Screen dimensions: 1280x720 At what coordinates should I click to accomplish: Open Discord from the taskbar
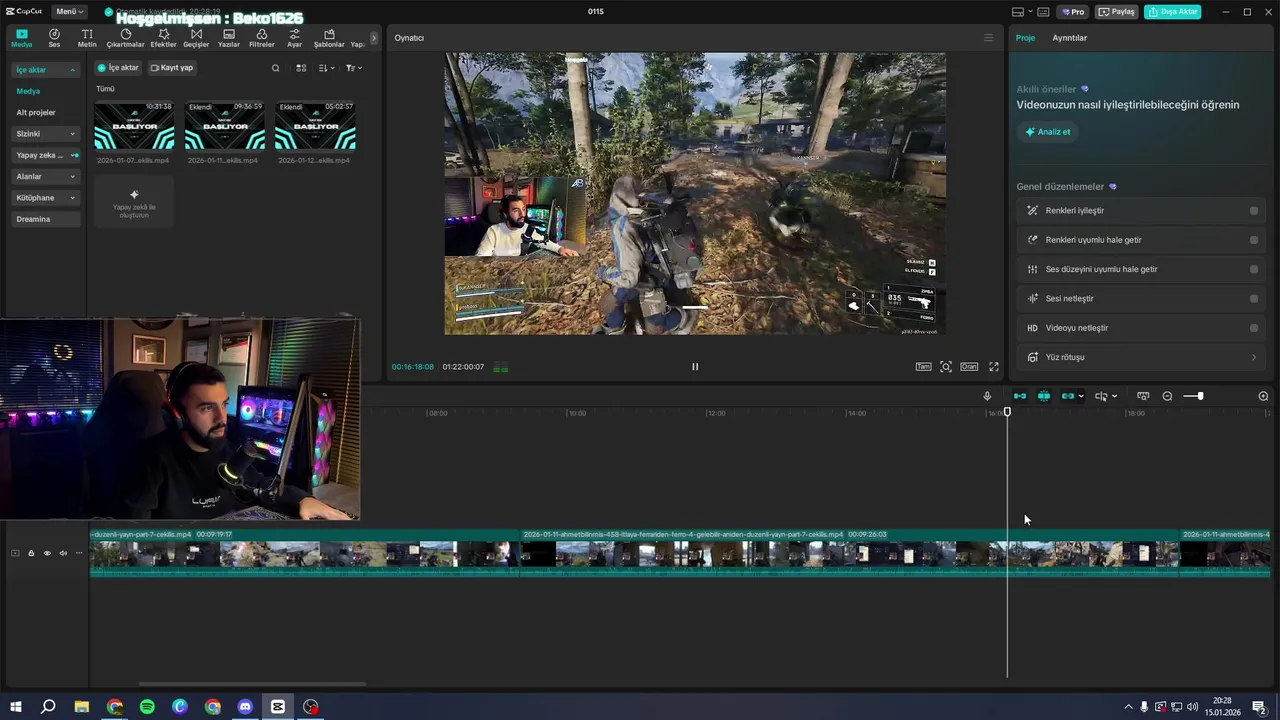click(x=245, y=707)
